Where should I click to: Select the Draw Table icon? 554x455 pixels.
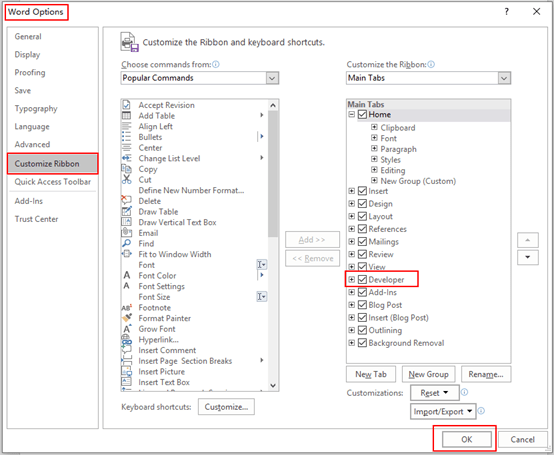coord(126,211)
